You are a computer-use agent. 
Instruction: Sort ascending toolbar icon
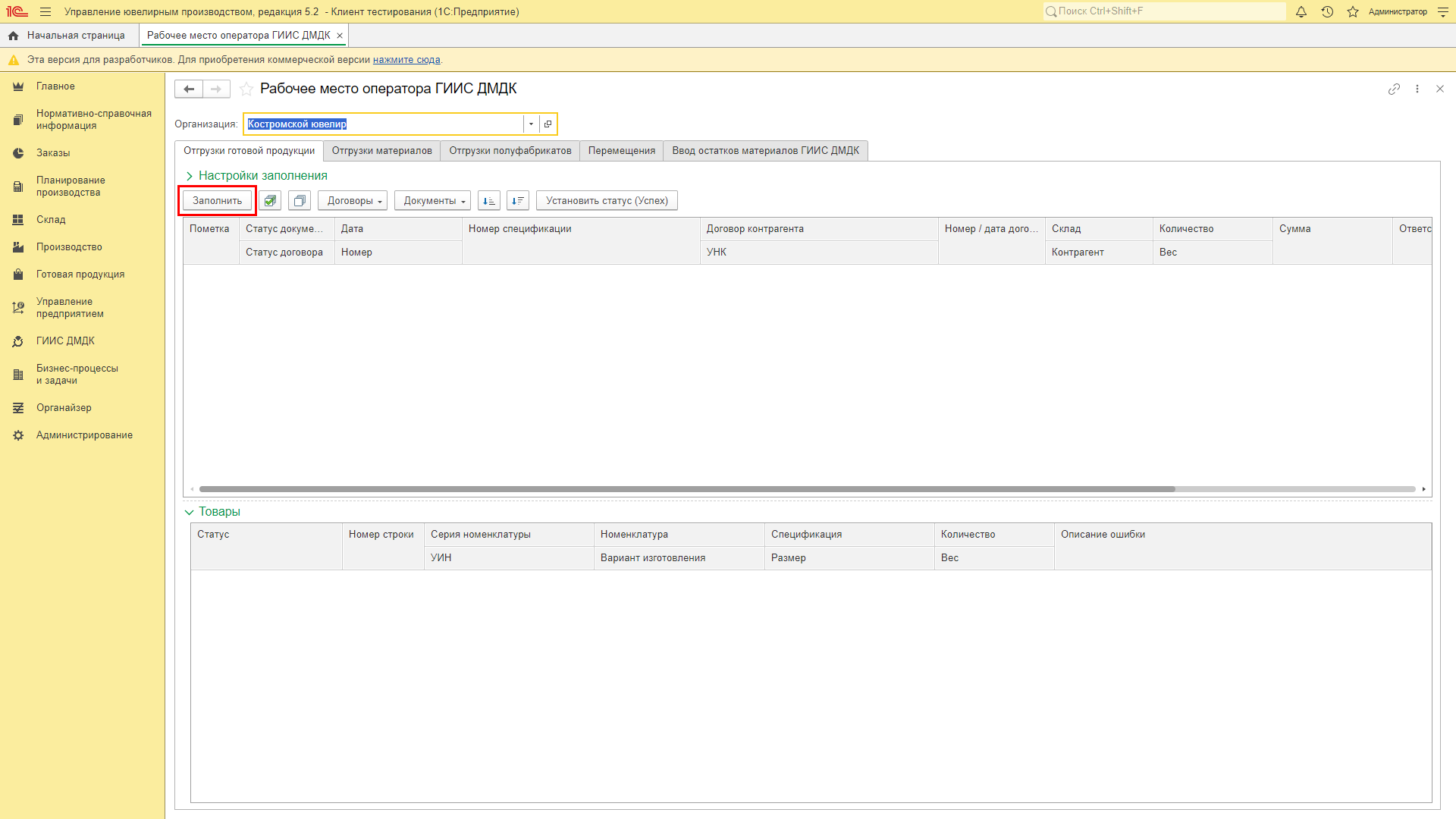coord(489,201)
